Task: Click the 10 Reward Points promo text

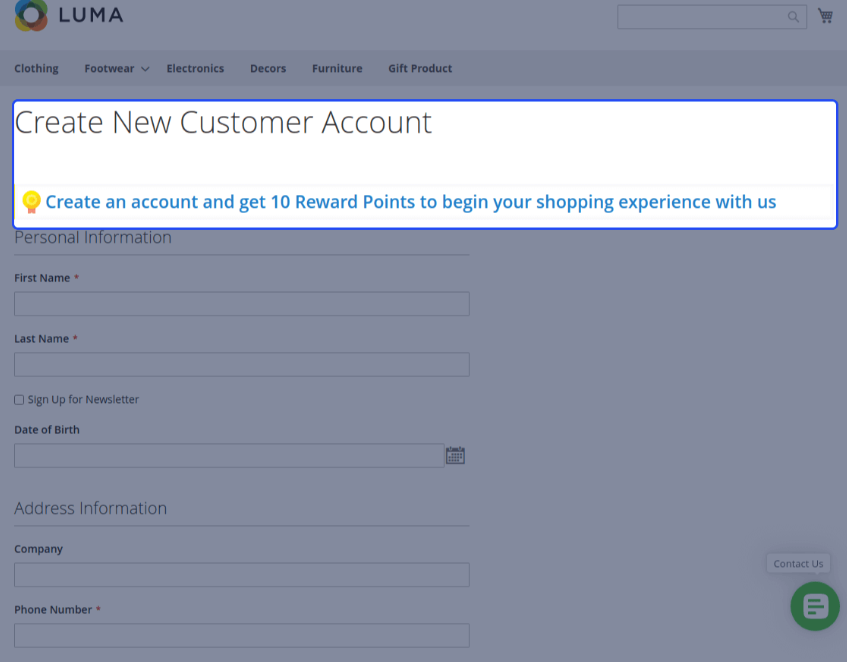Action: tap(411, 202)
